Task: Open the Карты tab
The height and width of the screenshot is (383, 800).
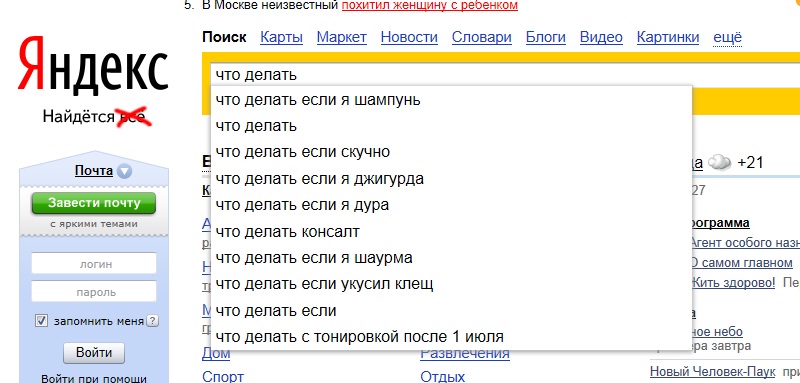Action: coord(281,37)
